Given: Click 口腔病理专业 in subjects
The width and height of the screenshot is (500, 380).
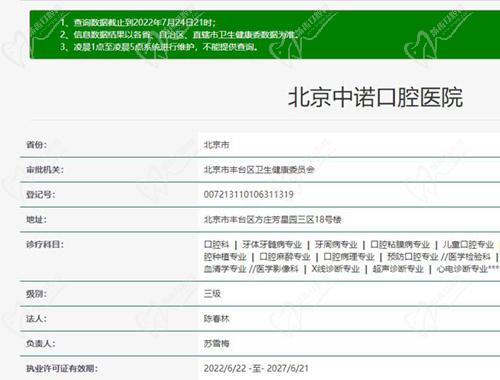Looking at the screenshot, I should [349, 257].
